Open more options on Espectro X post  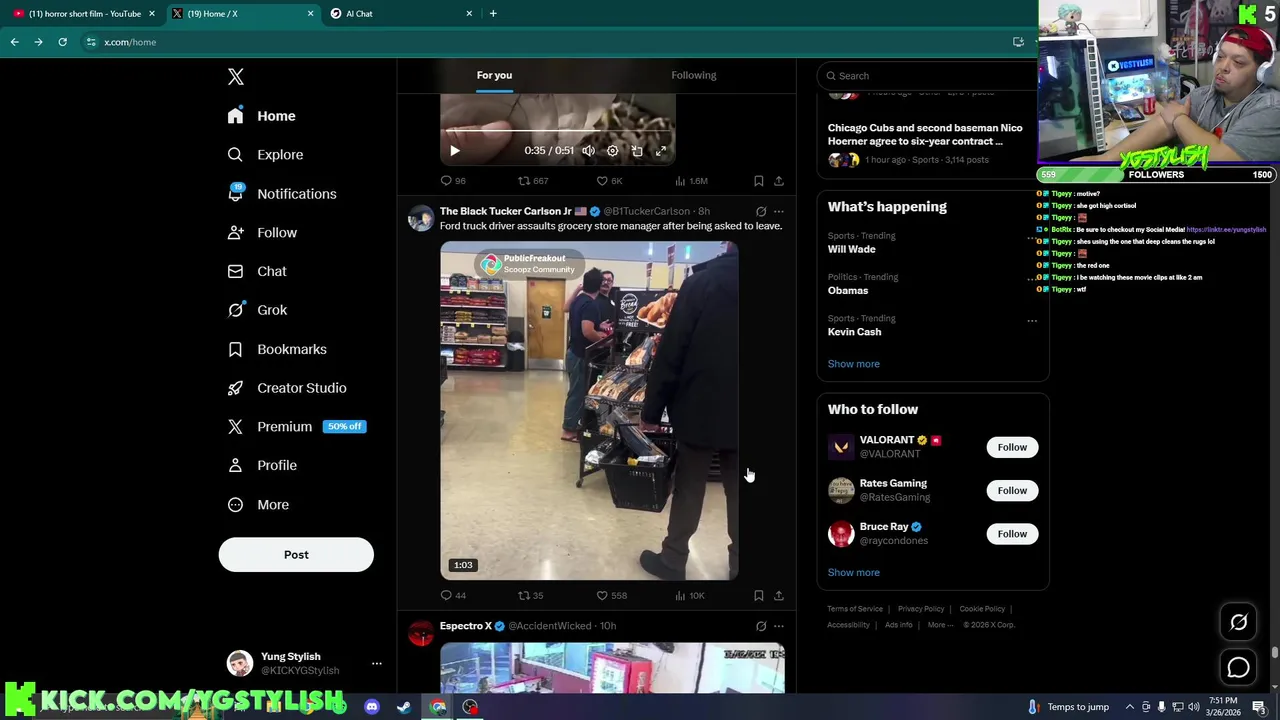[x=779, y=626]
